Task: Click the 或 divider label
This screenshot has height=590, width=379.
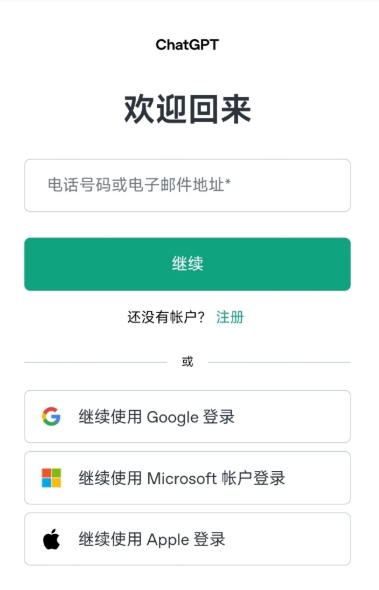Action: click(x=187, y=362)
